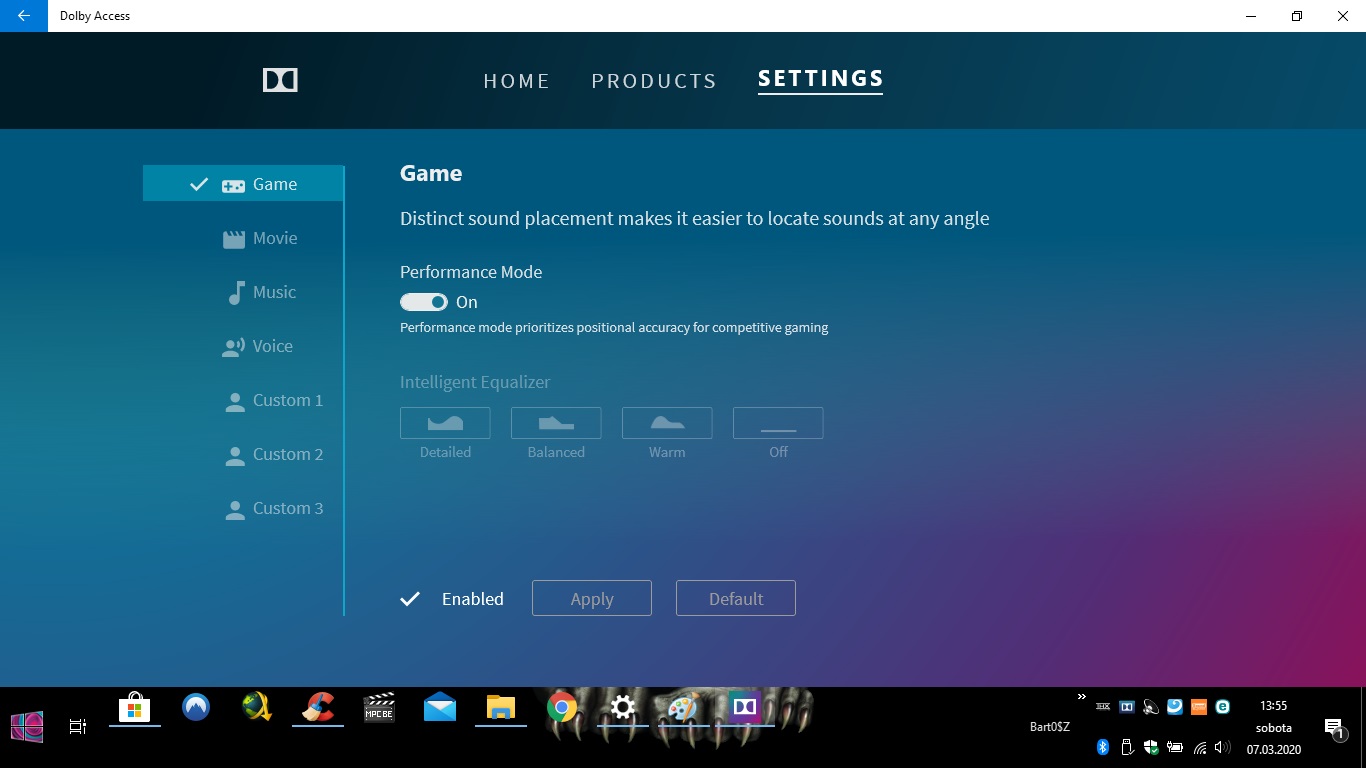Open the Windows Start menu
Viewport: 1366px width, 768px height.
pos(27,726)
